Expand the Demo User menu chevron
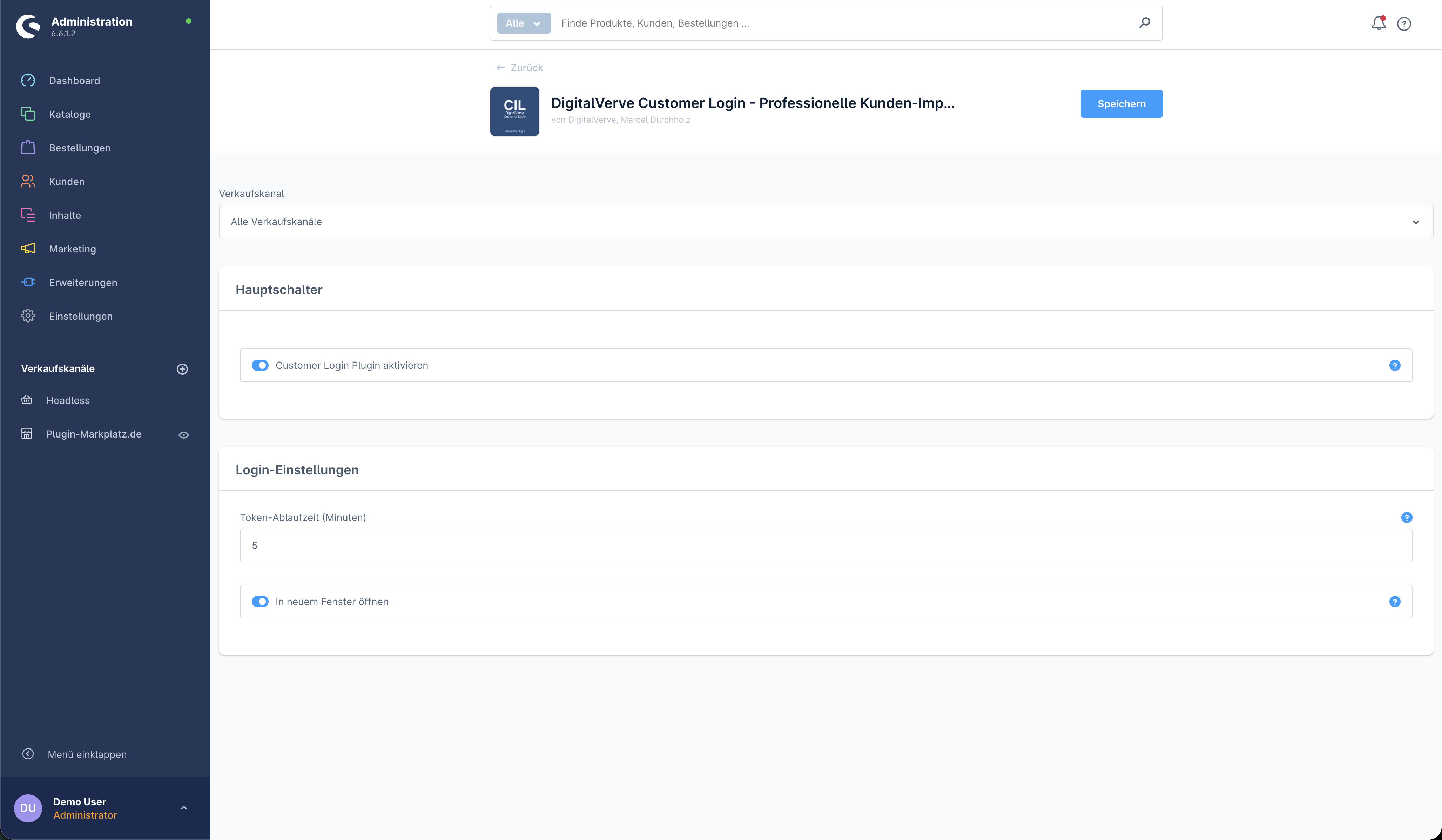 coord(184,808)
